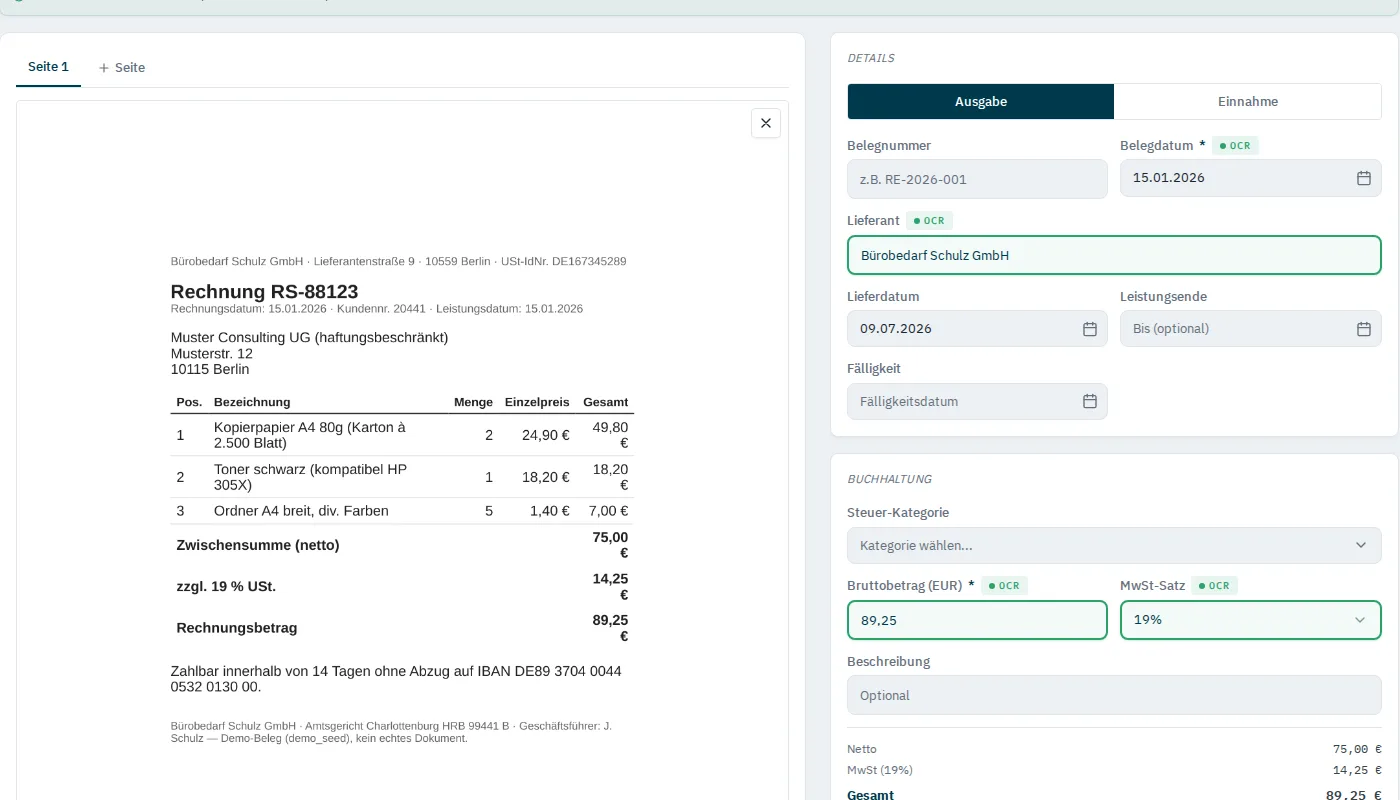The height and width of the screenshot is (800, 1400).
Task: Click the Lieferdatum field 09.07.2026
Action: [977, 329]
